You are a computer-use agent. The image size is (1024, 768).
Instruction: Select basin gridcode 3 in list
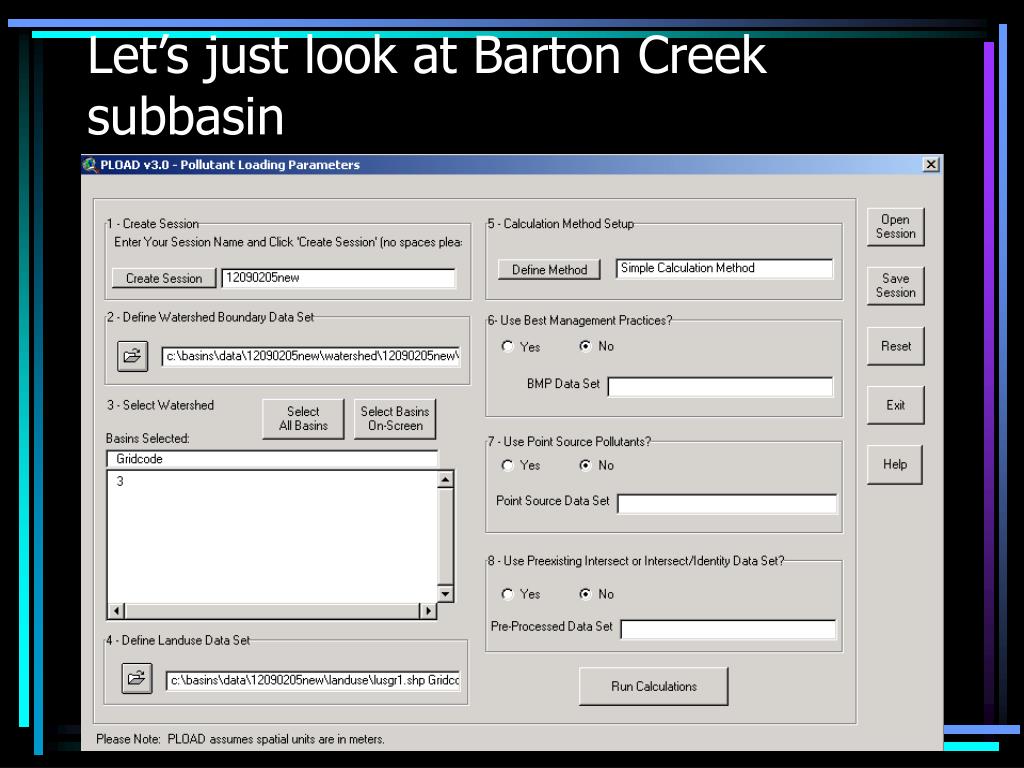pos(120,481)
